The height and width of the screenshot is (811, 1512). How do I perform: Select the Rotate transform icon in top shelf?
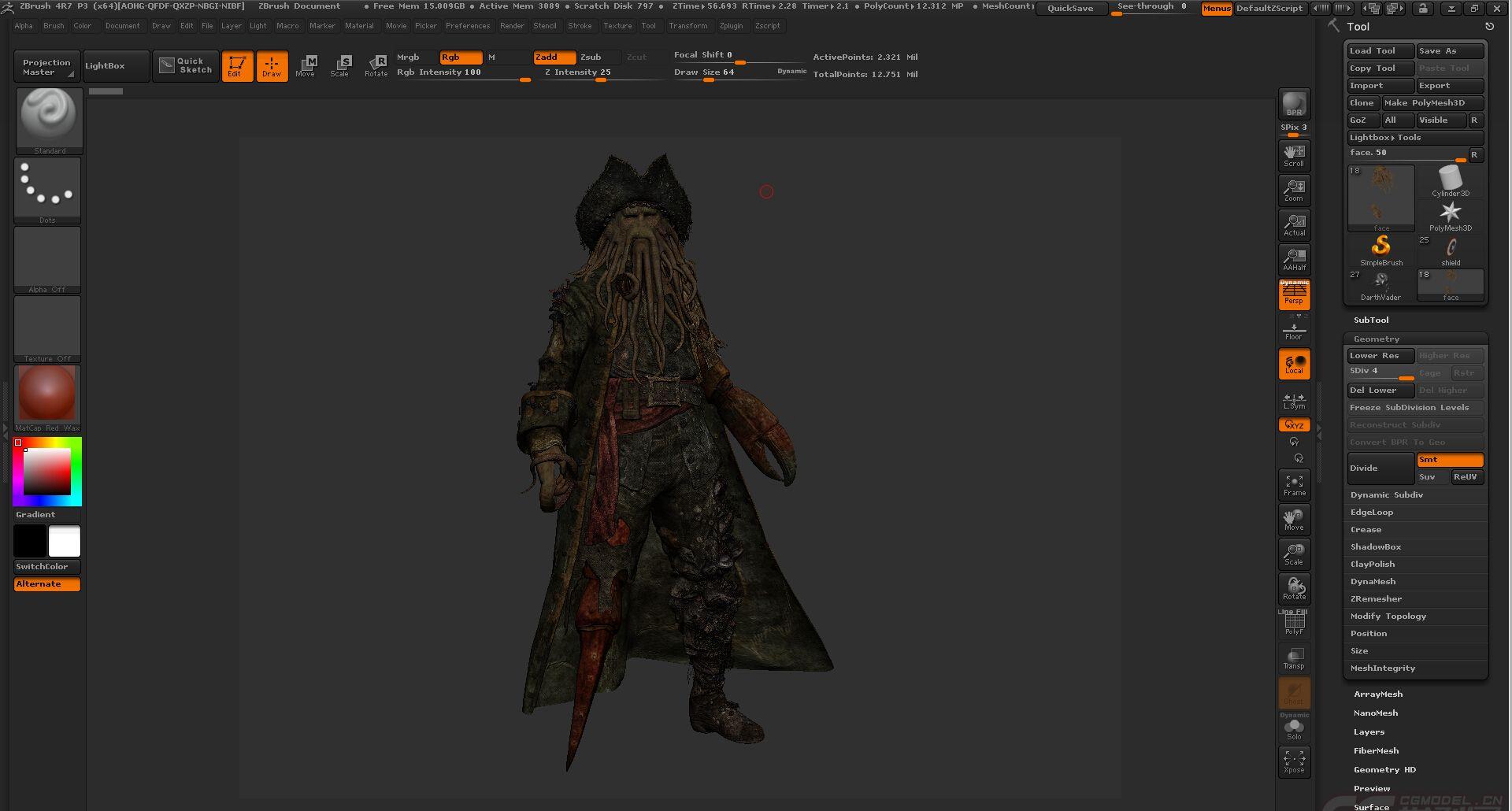(376, 66)
